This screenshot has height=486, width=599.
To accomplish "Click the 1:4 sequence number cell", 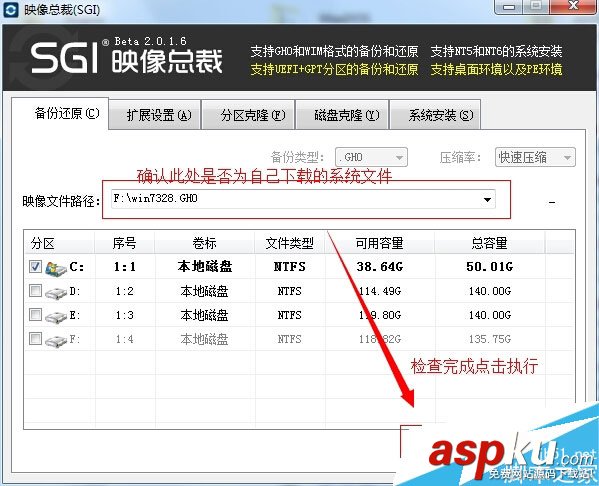I will click(125, 339).
